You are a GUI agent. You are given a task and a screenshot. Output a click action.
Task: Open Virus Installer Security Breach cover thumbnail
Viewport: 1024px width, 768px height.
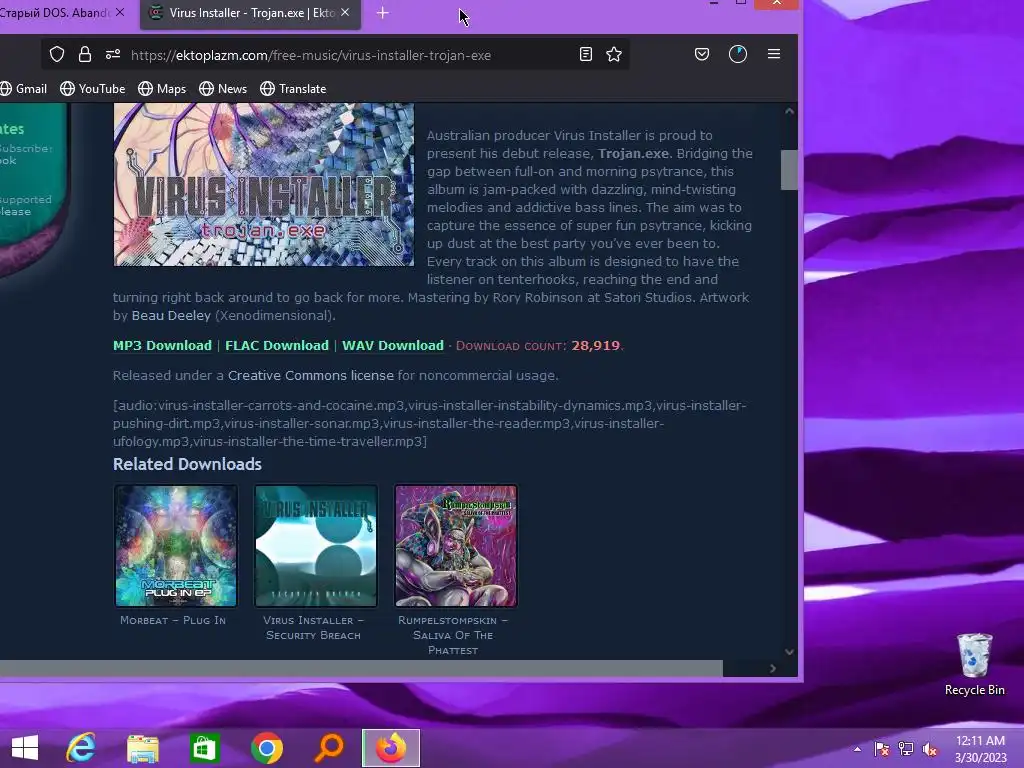tap(316, 546)
